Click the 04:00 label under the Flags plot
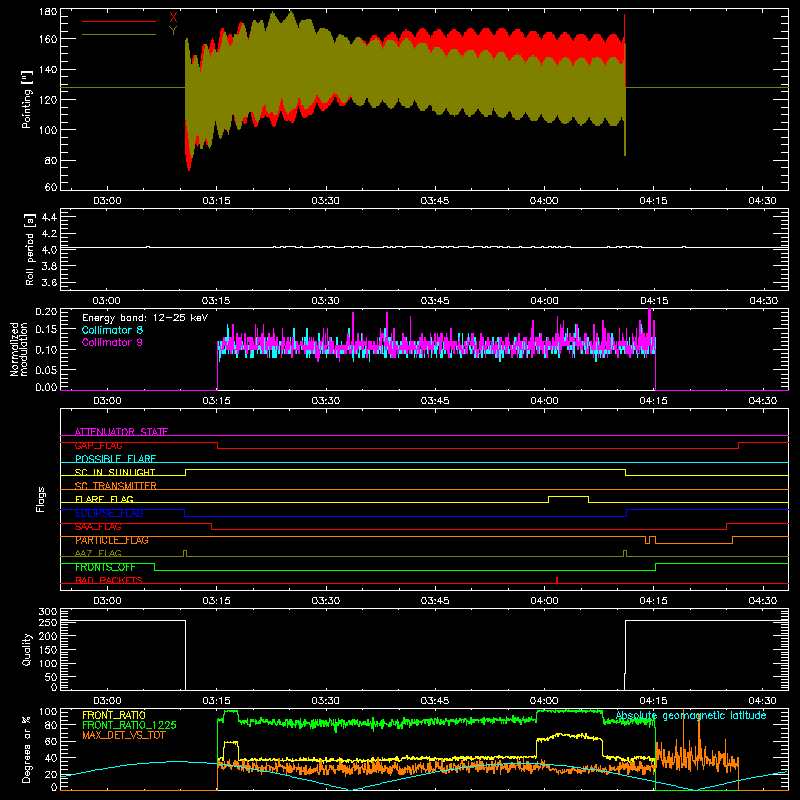This screenshot has width=800, height=800. tap(544, 601)
